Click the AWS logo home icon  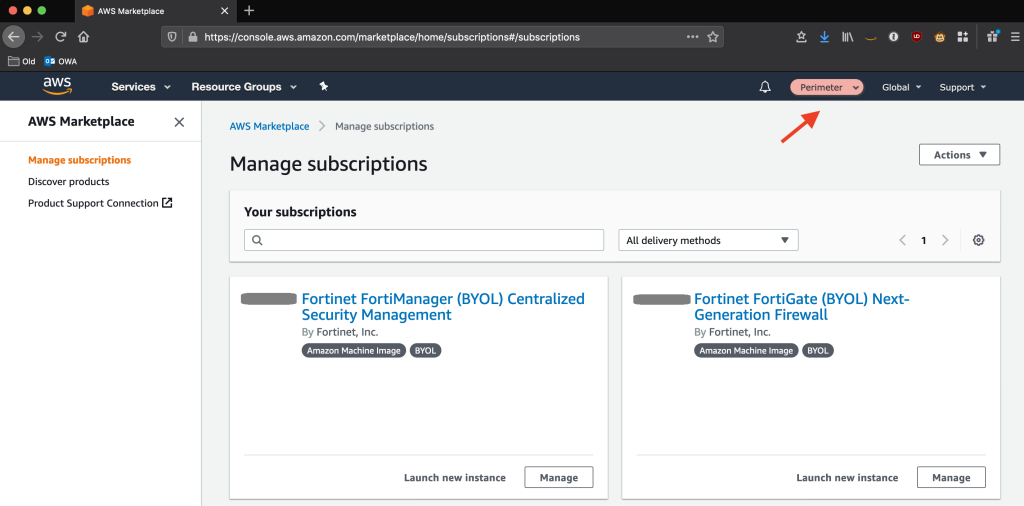click(x=56, y=86)
